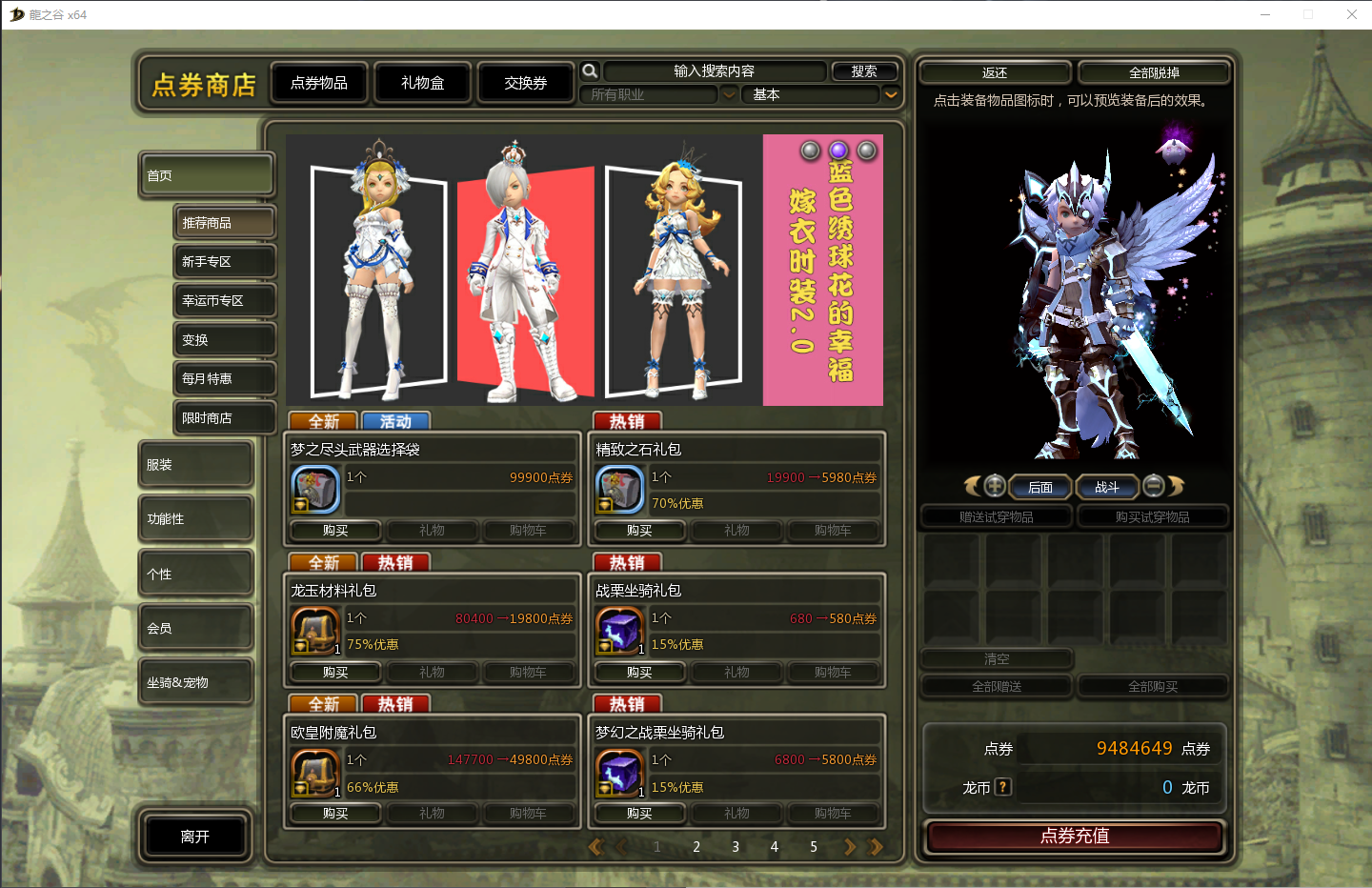Viewport: 1372px width, 888px height.
Task: Zoom out character preview with minus icon
Action: (x=1153, y=486)
